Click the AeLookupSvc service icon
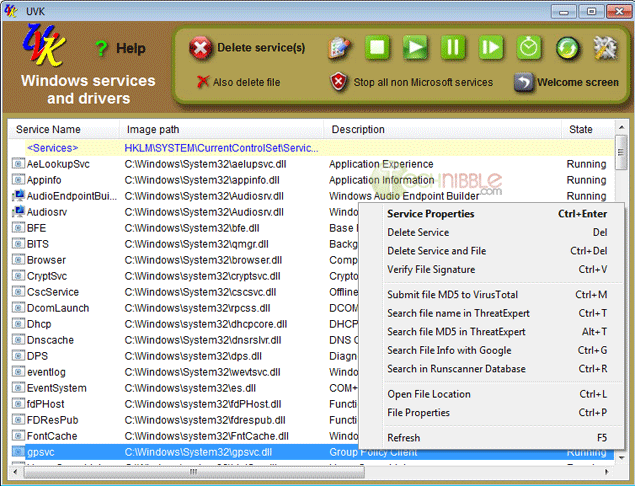This screenshot has height=486, width=635. click(18, 164)
